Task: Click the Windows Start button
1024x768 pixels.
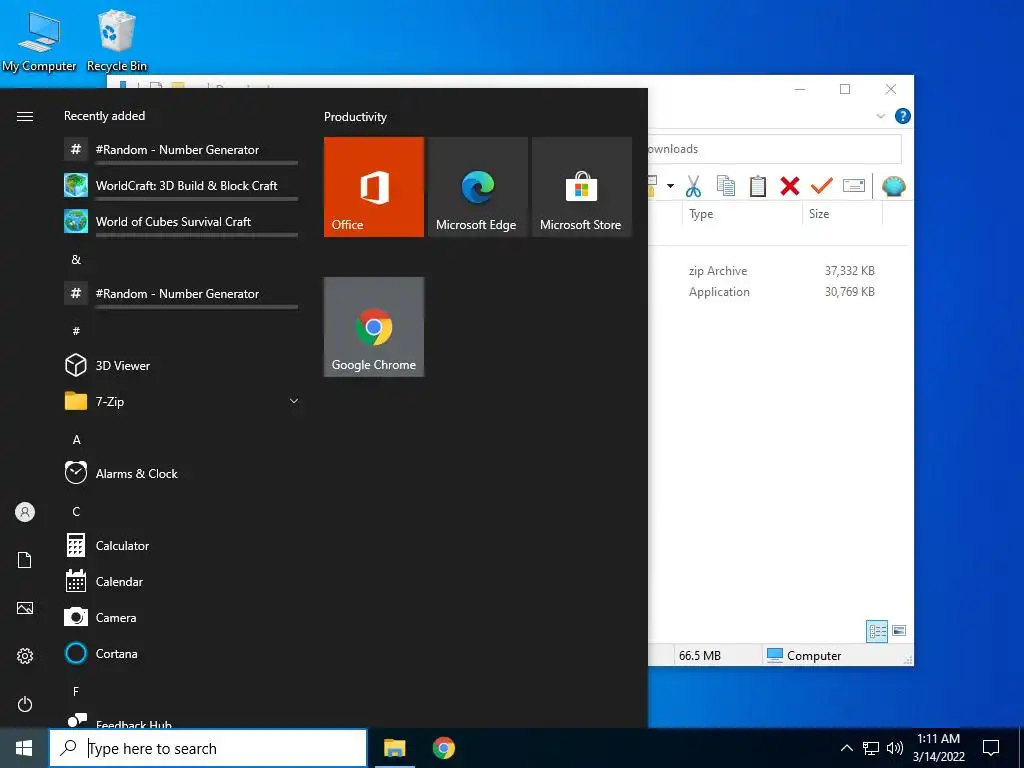Action: pyautogui.click(x=24, y=748)
